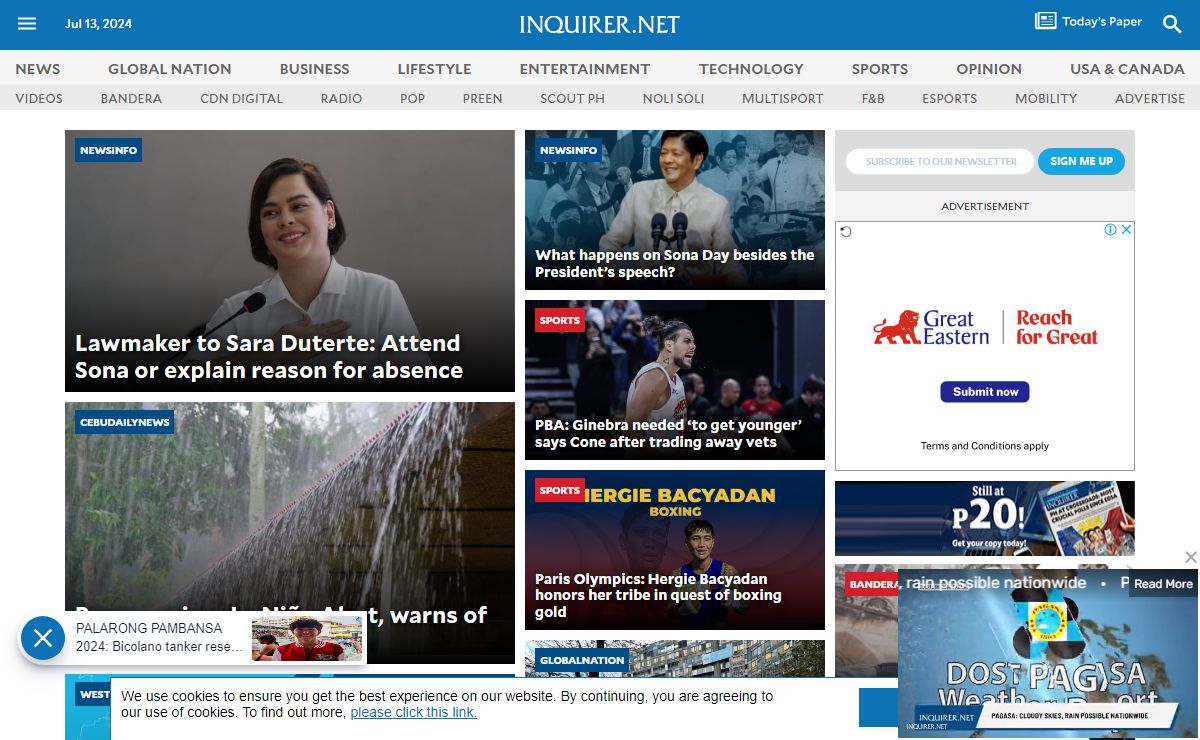Viewport: 1200px width, 740px height.
Task: Open the Entertainment section
Action: point(585,69)
